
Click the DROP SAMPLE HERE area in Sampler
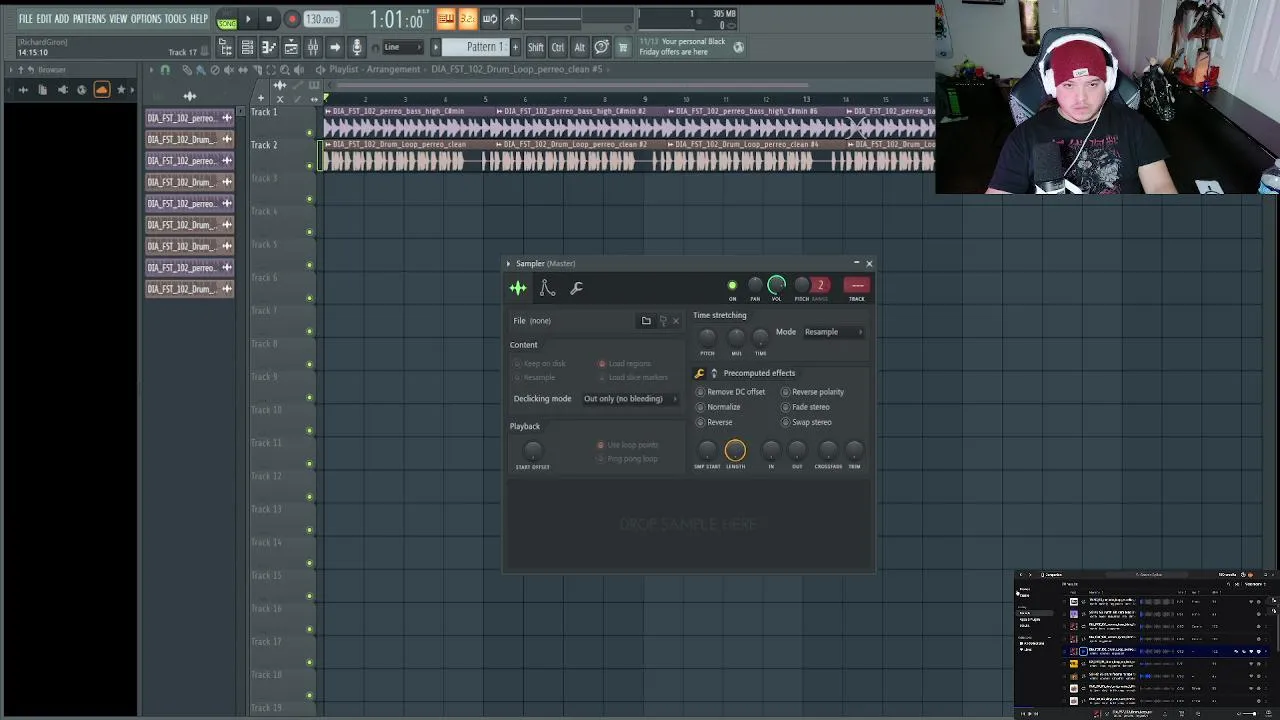point(688,524)
